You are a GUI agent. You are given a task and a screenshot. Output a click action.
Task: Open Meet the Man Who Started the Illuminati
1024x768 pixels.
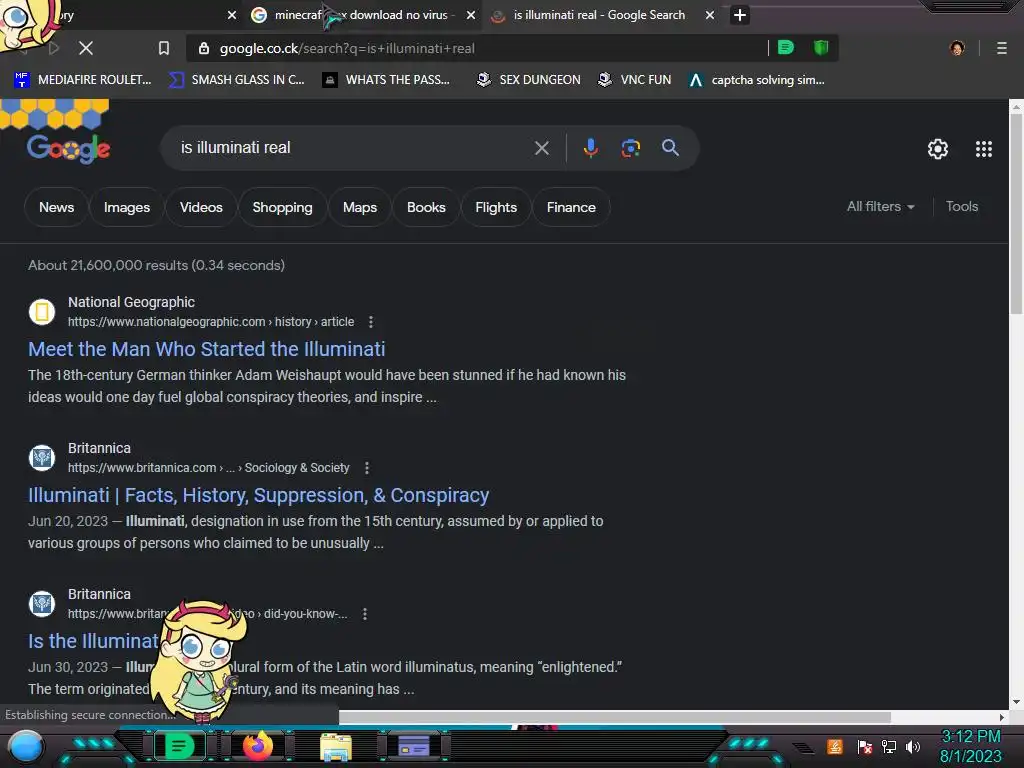pos(206,349)
